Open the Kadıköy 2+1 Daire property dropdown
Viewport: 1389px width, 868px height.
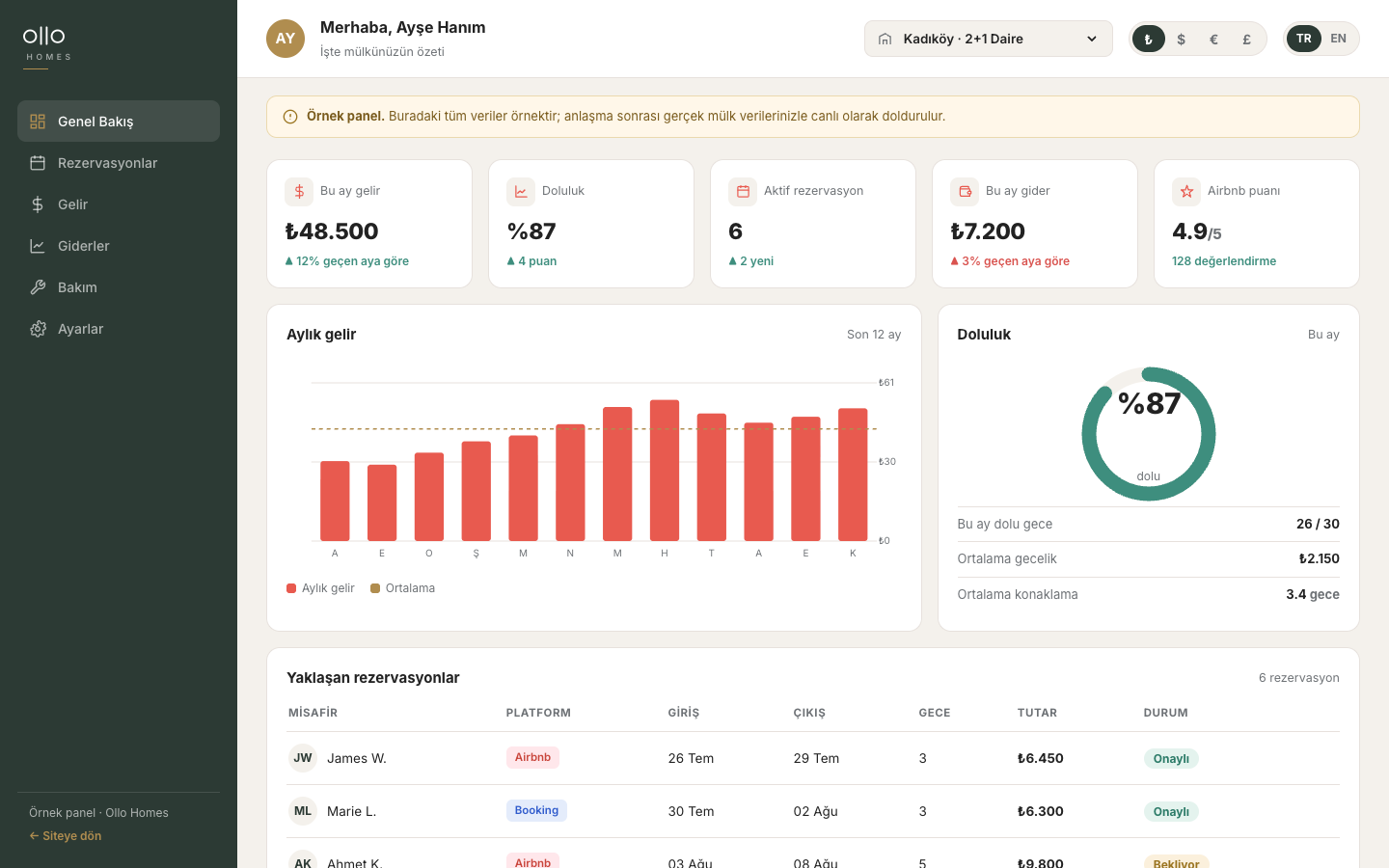tap(989, 39)
